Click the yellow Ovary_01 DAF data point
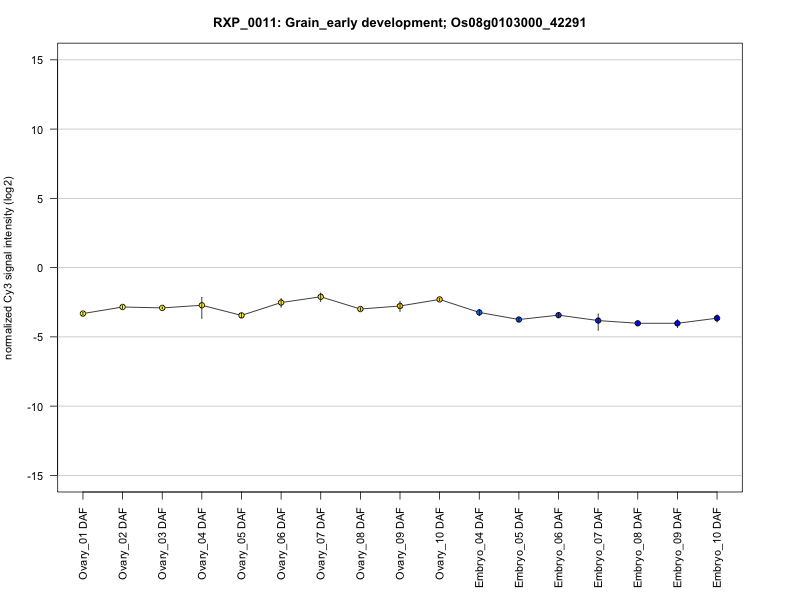800x600 pixels. [83, 313]
